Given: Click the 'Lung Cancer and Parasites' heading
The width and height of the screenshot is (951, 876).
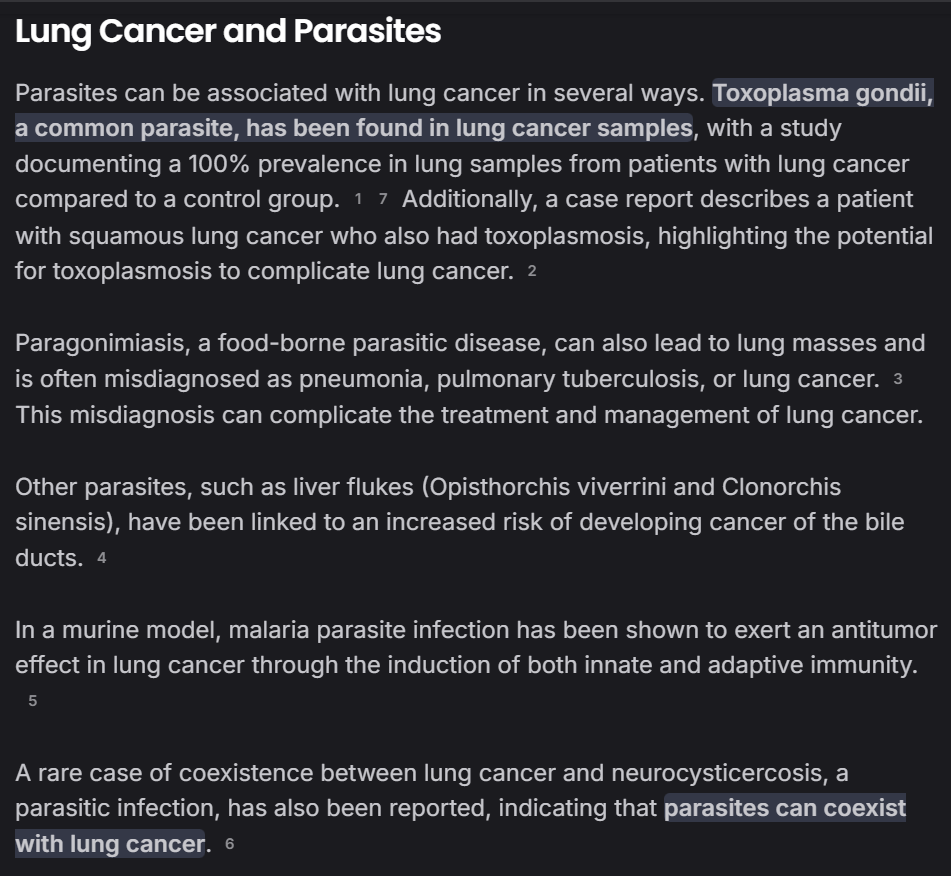Looking at the screenshot, I should point(228,32).
